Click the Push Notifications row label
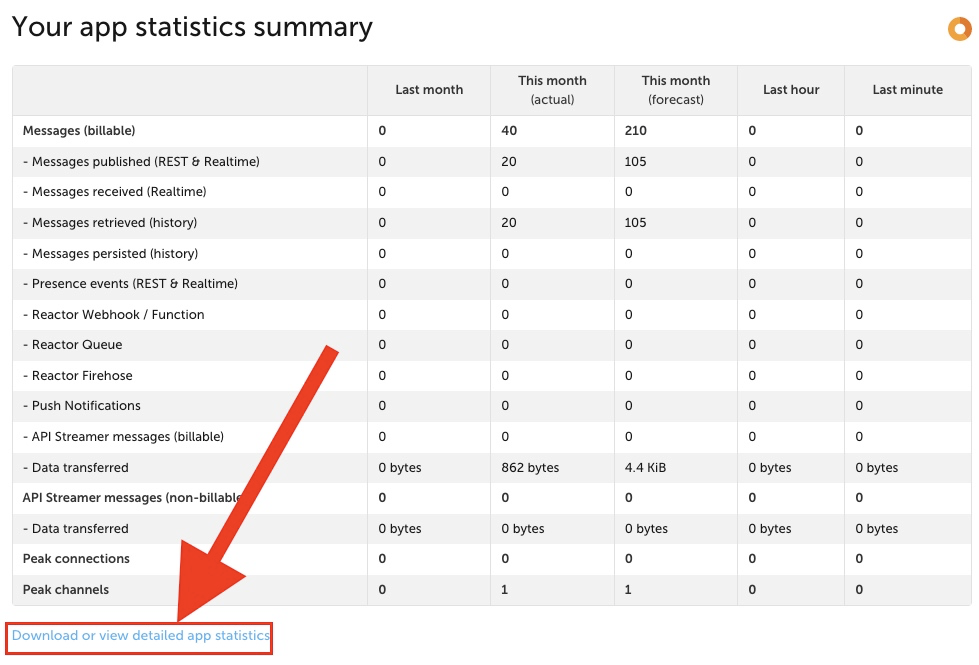The image size is (979, 665). (x=82, y=406)
